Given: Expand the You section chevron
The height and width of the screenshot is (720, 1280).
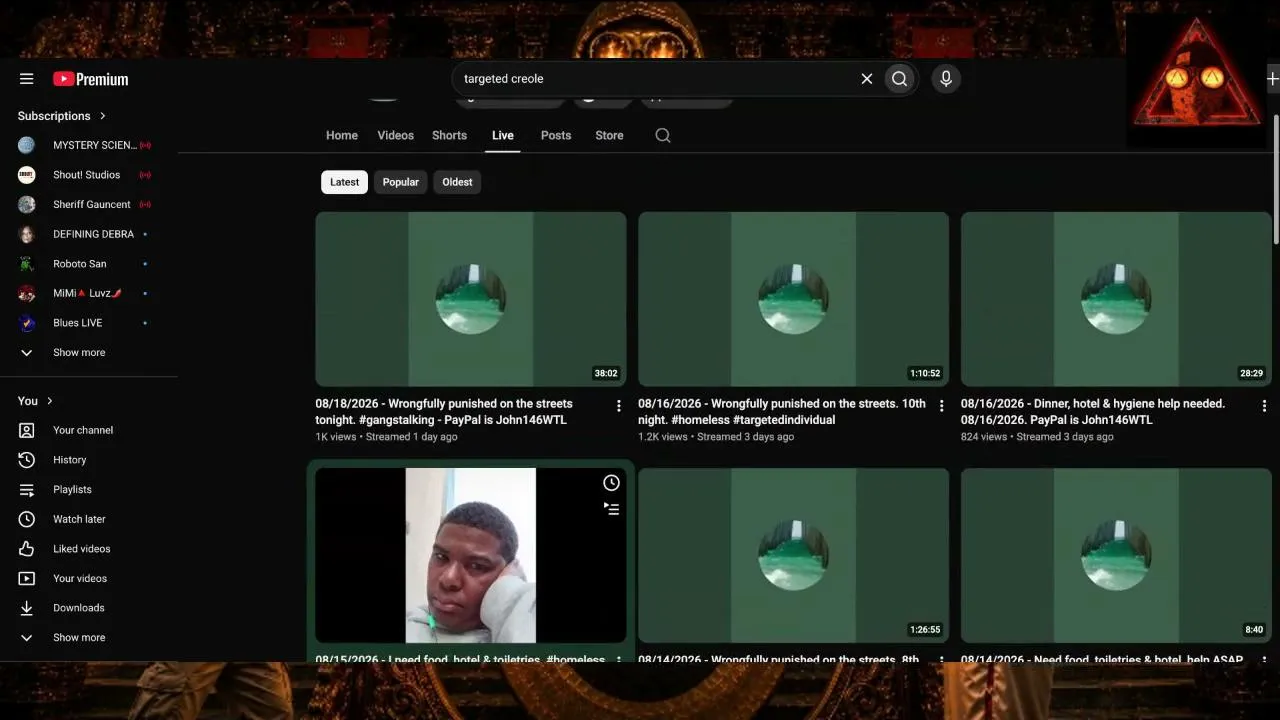Looking at the screenshot, I should (50, 401).
